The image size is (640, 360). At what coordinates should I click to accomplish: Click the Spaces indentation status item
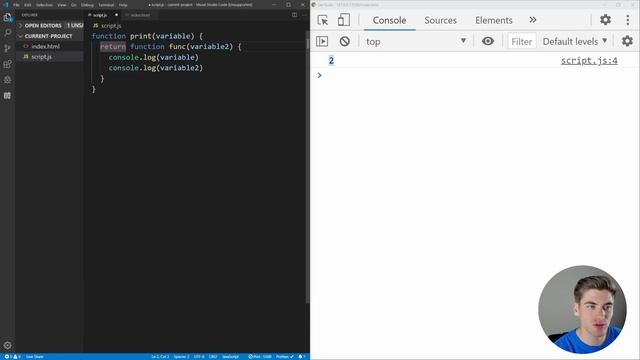[182, 357]
